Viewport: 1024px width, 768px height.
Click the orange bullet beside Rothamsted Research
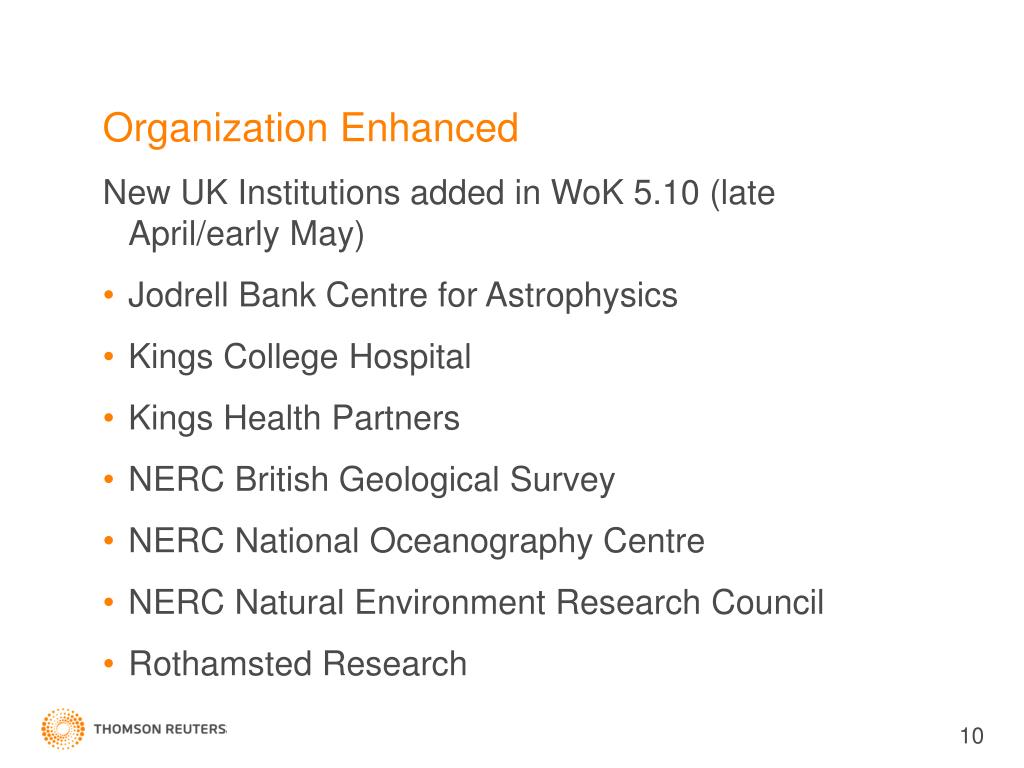108,664
